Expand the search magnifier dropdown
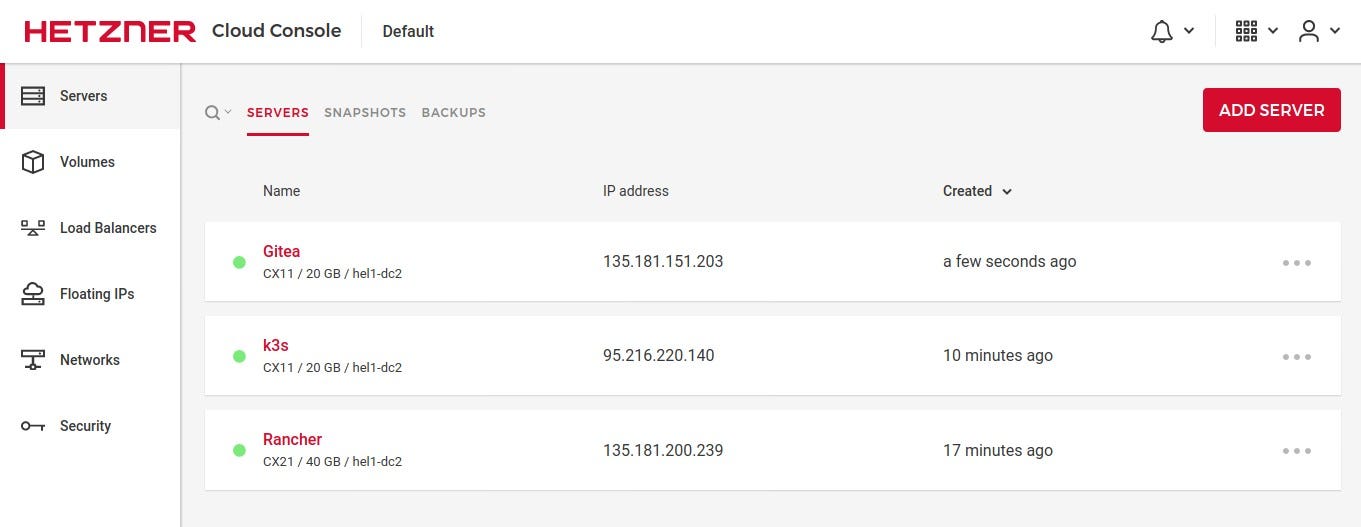The image size is (1361, 527). click(x=218, y=113)
